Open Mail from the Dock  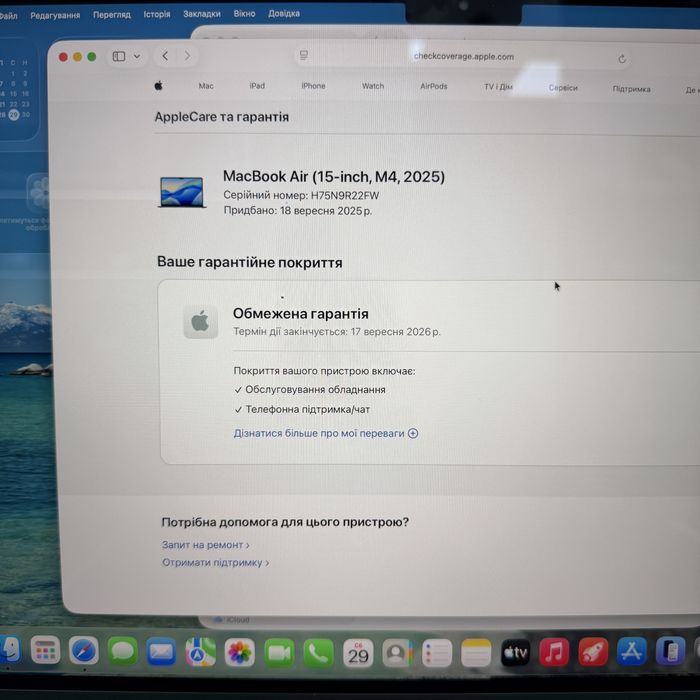tap(161, 652)
